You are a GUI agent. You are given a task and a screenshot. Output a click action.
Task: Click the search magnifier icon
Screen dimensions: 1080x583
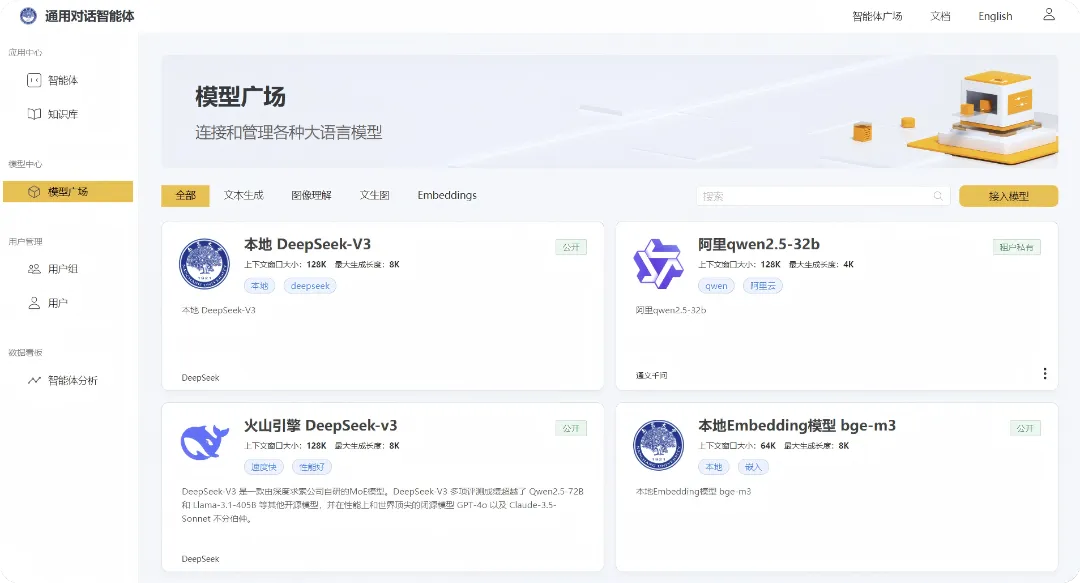(x=937, y=196)
